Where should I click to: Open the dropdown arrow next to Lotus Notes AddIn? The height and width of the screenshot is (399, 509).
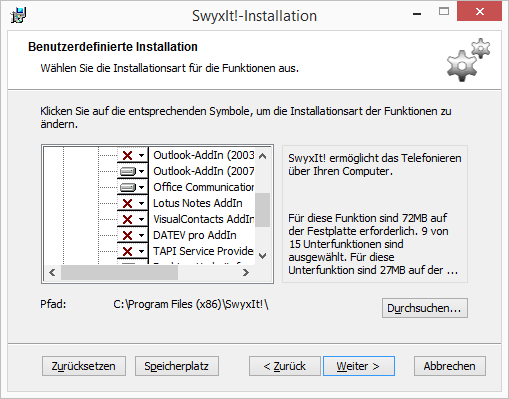pos(142,203)
